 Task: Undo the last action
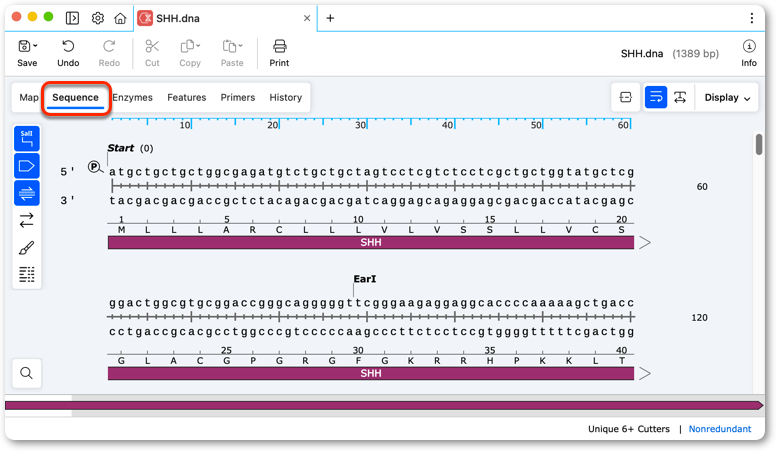tap(68, 53)
